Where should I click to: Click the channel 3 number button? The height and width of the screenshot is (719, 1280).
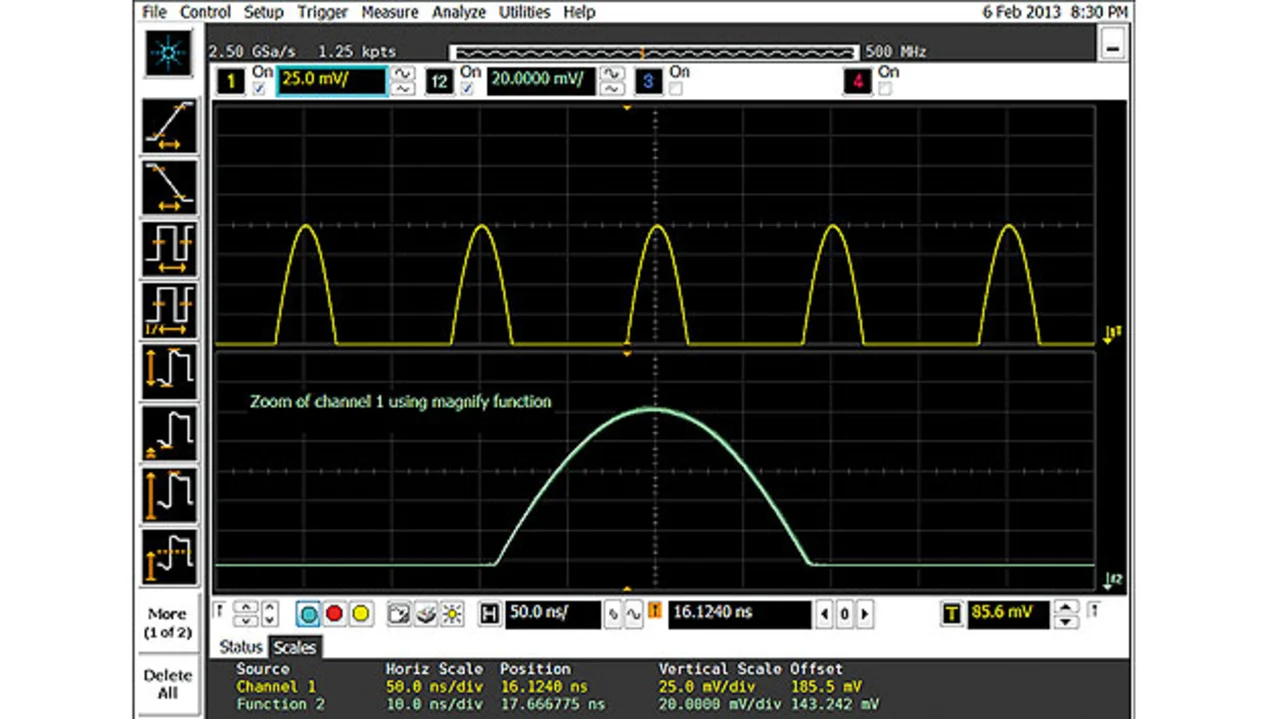pos(647,81)
